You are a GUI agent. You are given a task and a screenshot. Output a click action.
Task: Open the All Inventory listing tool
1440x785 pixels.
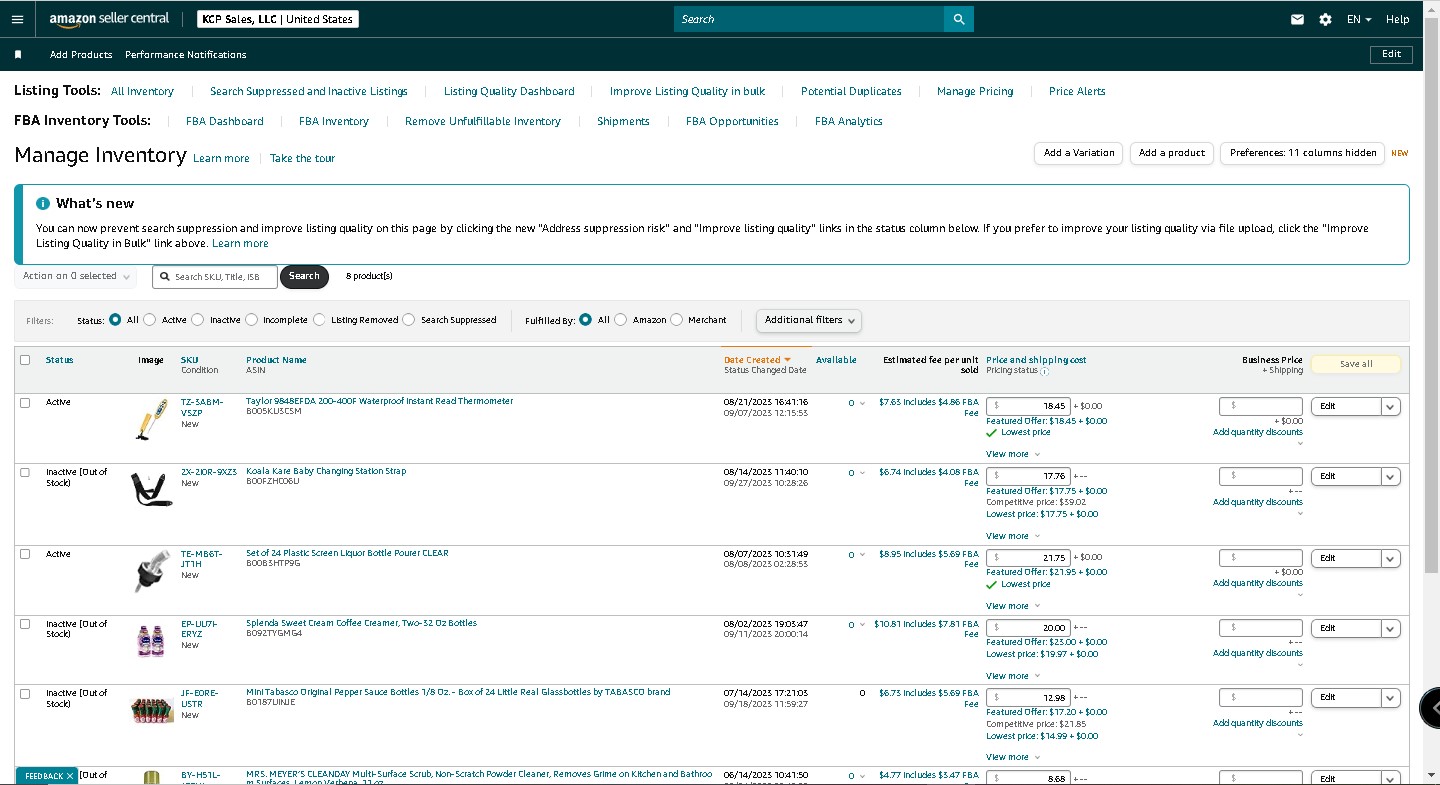pos(142,91)
